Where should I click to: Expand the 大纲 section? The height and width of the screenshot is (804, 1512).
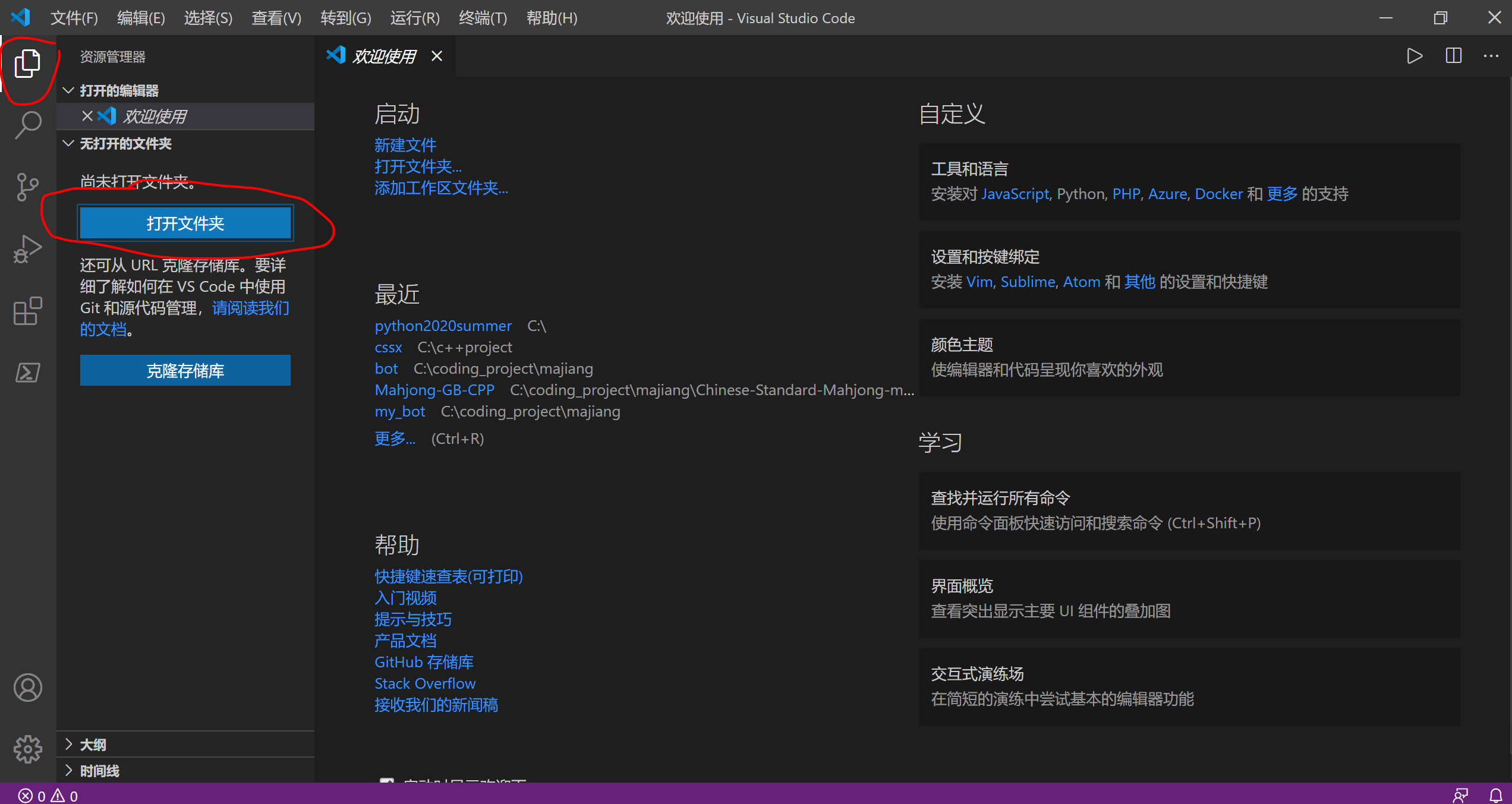pyautogui.click(x=93, y=743)
